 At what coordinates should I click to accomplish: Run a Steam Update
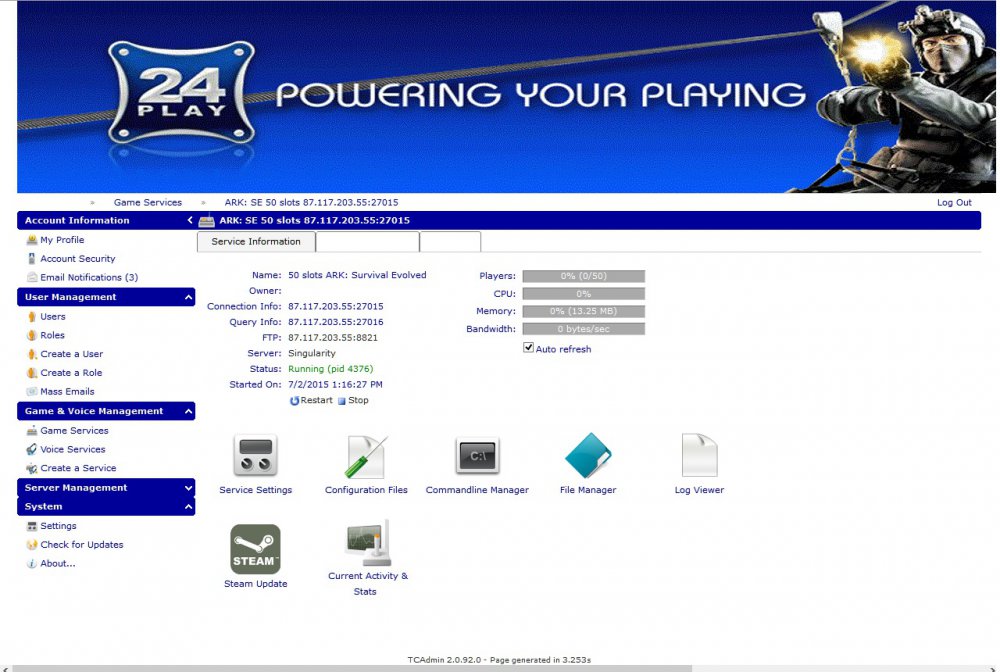255,555
